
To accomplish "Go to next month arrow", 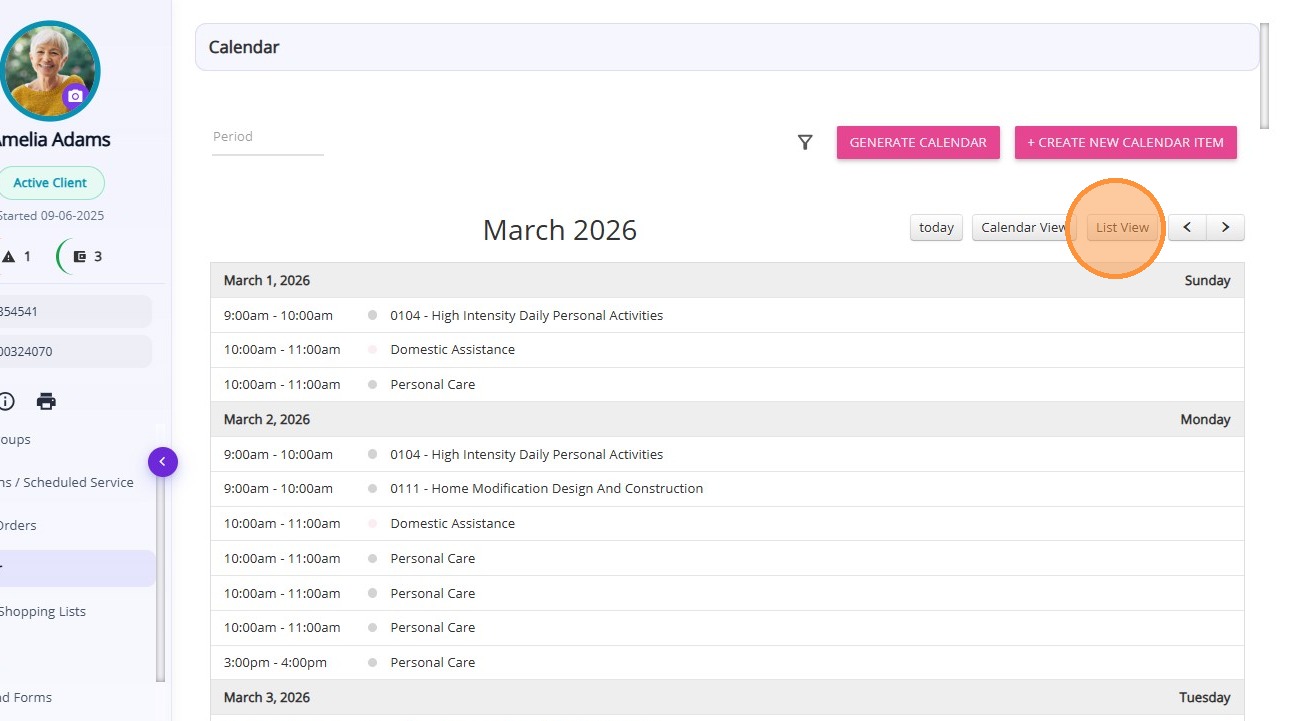I will [x=1225, y=228].
